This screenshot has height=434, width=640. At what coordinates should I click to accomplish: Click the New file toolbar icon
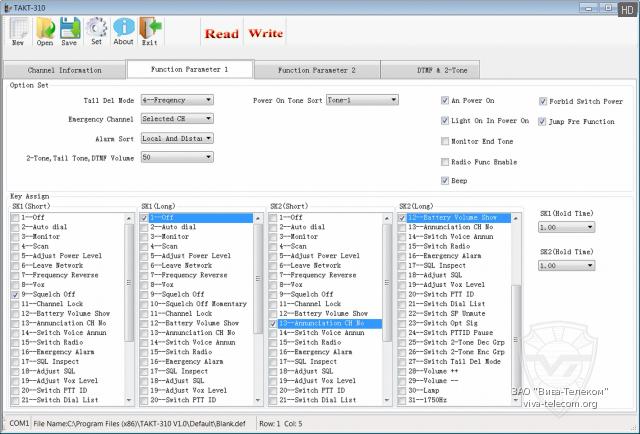pos(18,31)
